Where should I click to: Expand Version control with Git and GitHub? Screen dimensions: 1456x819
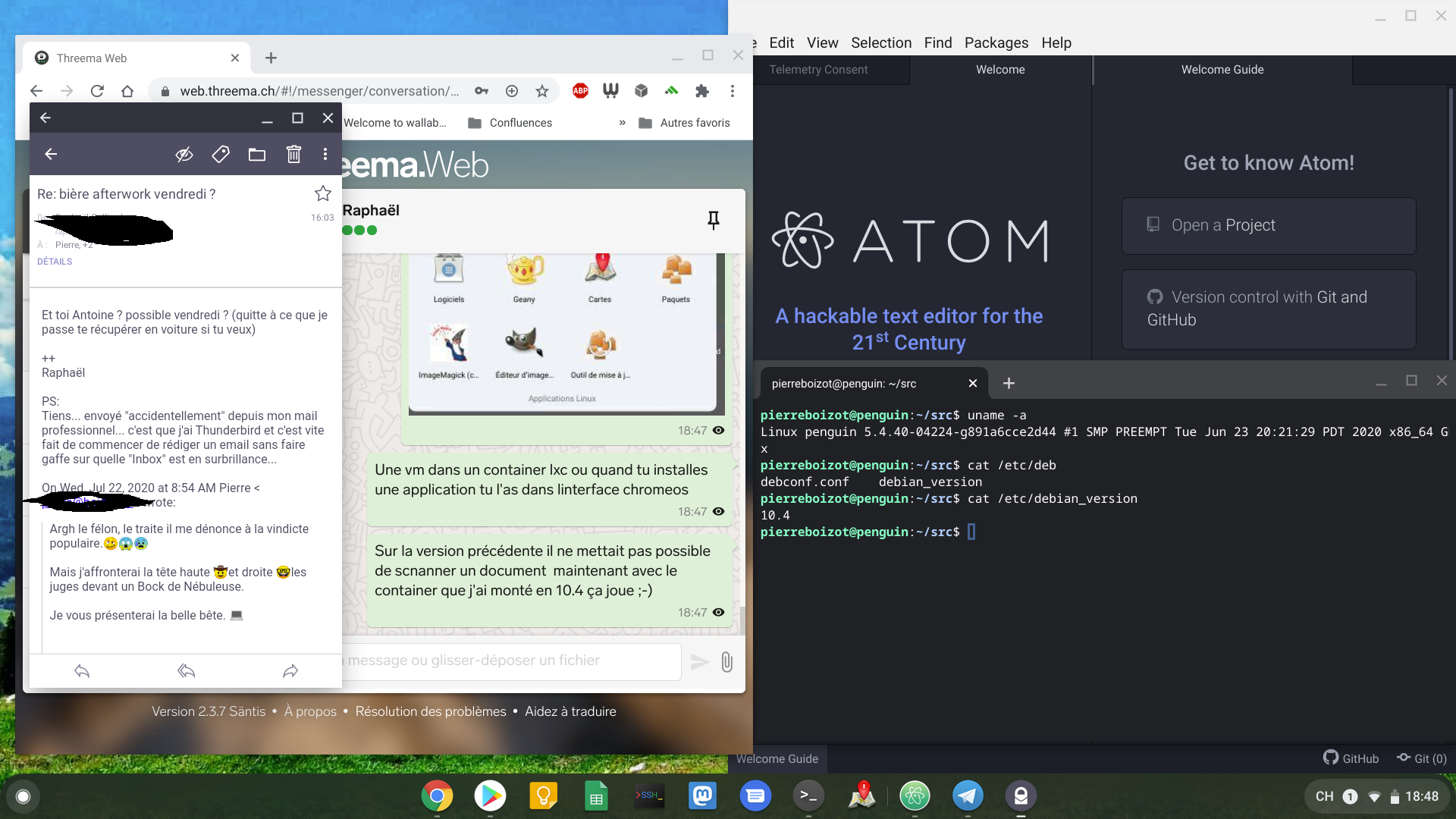pyautogui.click(x=1269, y=309)
